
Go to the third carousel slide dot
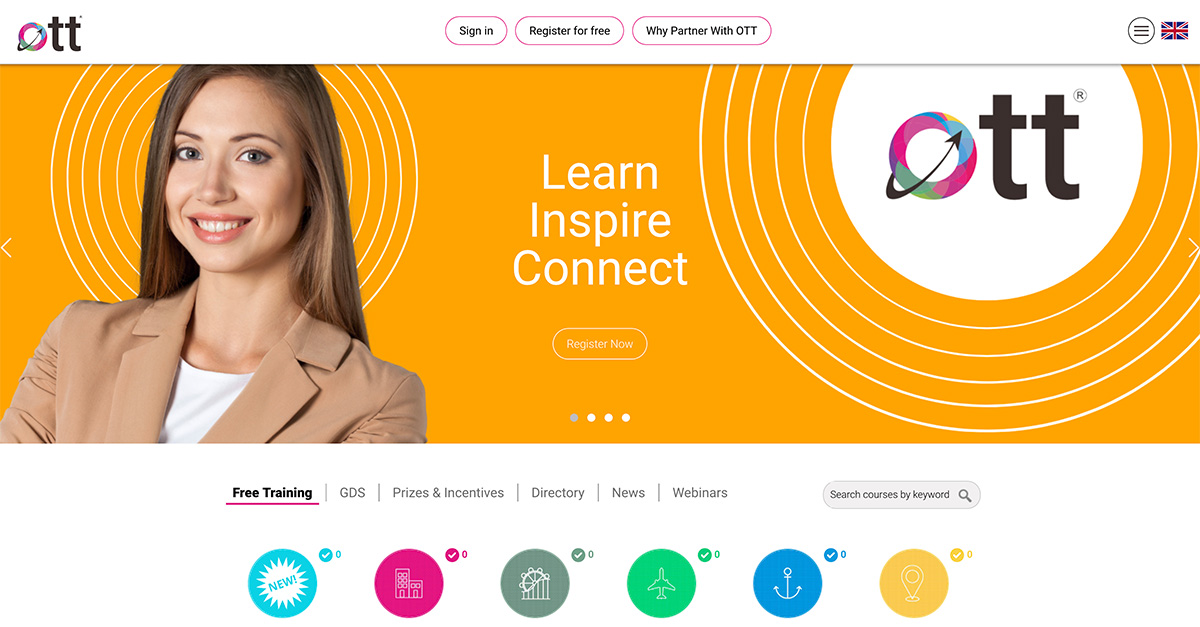[609, 418]
